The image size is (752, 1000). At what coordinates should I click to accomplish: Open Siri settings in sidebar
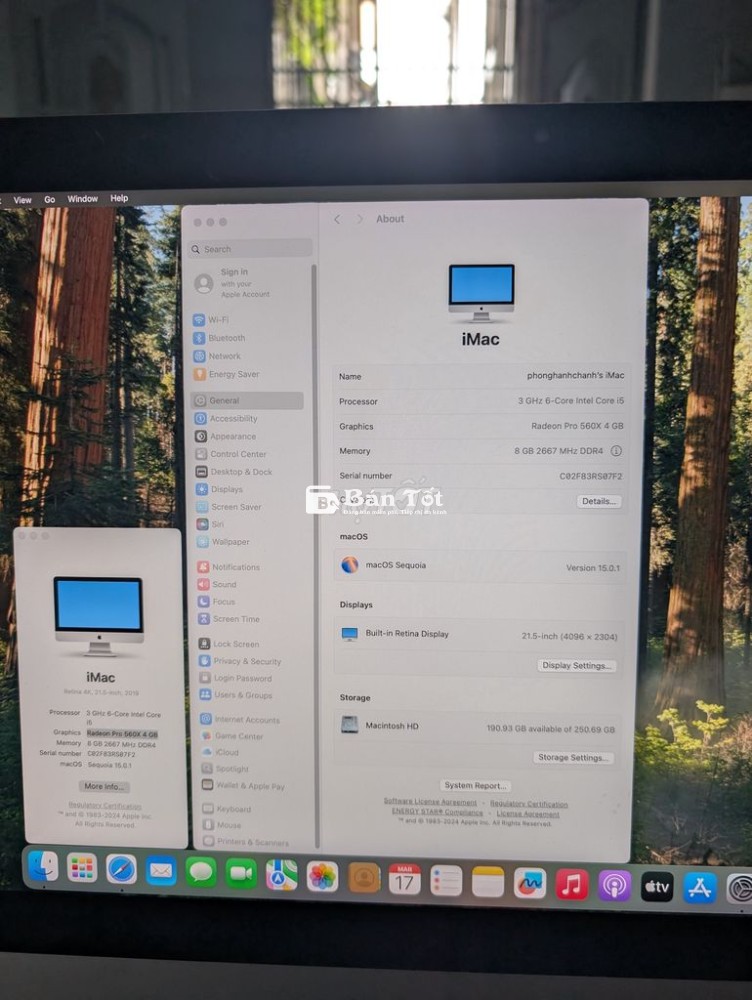[x=210, y=524]
